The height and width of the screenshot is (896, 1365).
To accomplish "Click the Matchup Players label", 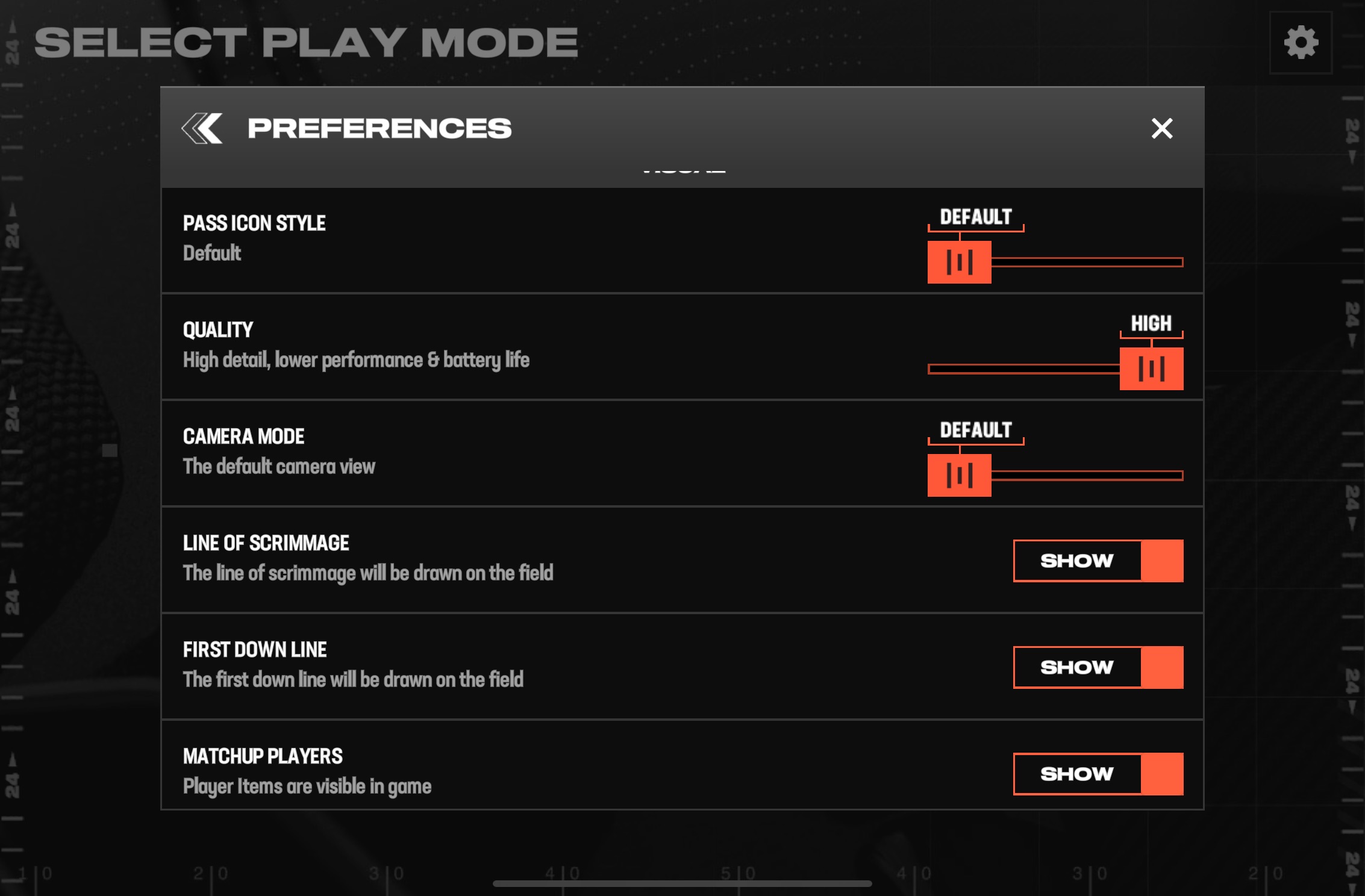I will pos(263,756).
